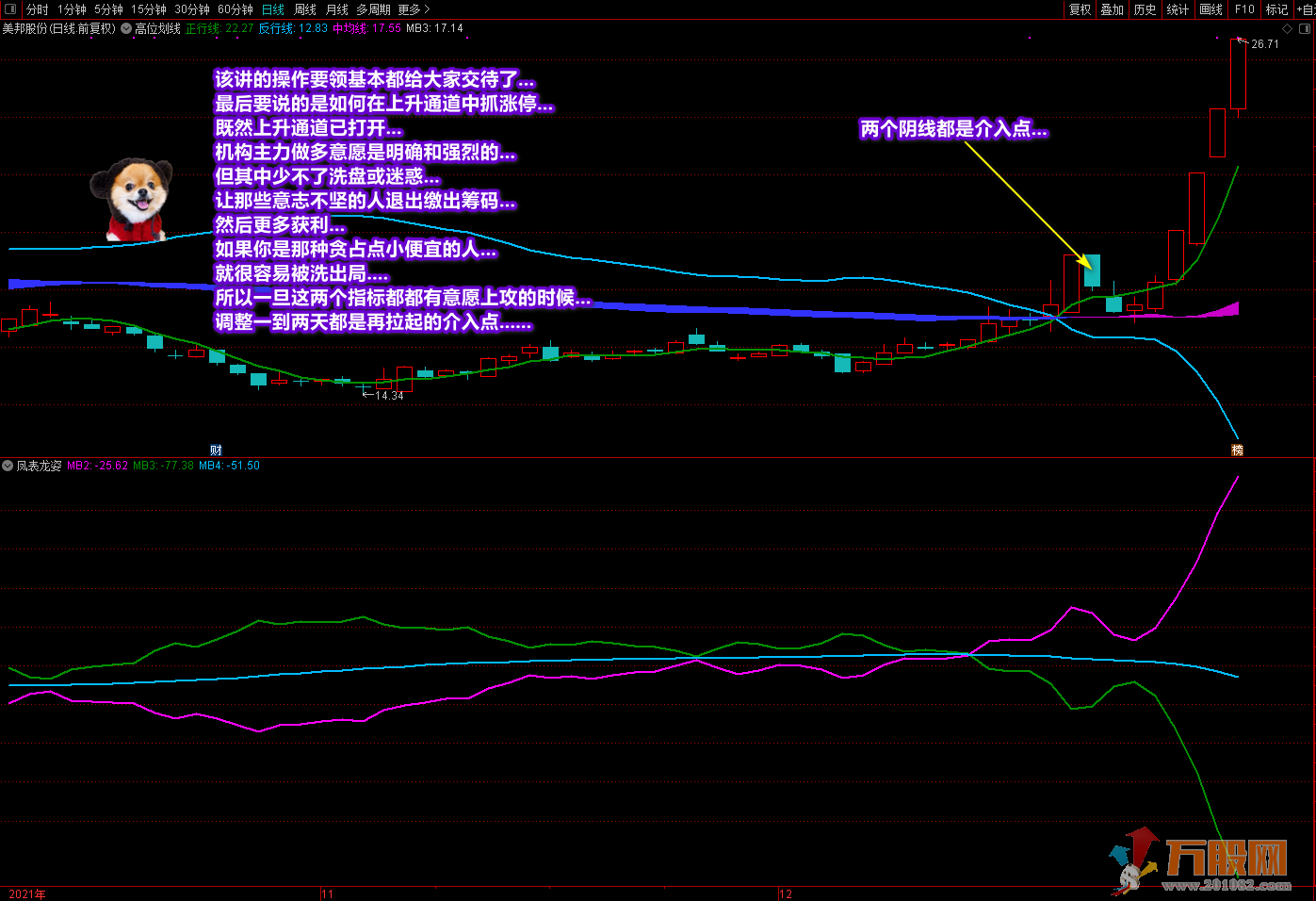Click the F10 company info button
Screen dimensions: 1316x901
pos(1244,9)
